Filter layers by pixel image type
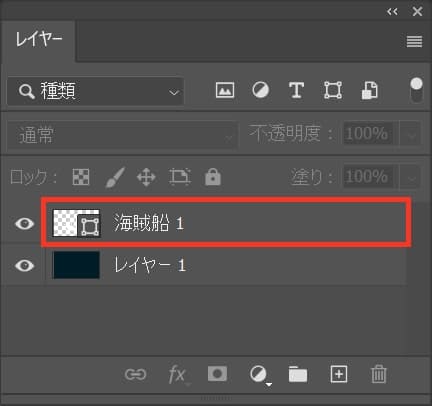Viewport: 432px width, 406px height. [x=225, y=90]
